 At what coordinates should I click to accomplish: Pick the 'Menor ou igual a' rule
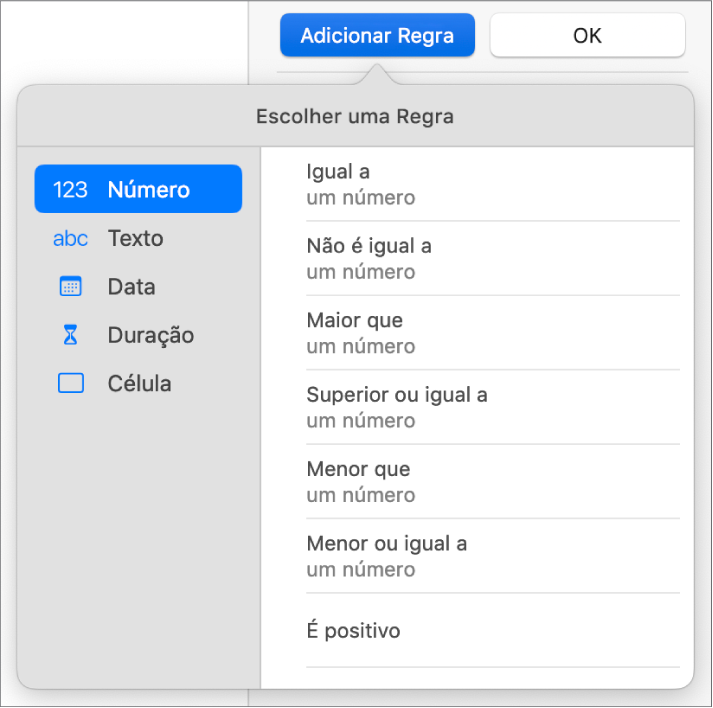point(493,556)
